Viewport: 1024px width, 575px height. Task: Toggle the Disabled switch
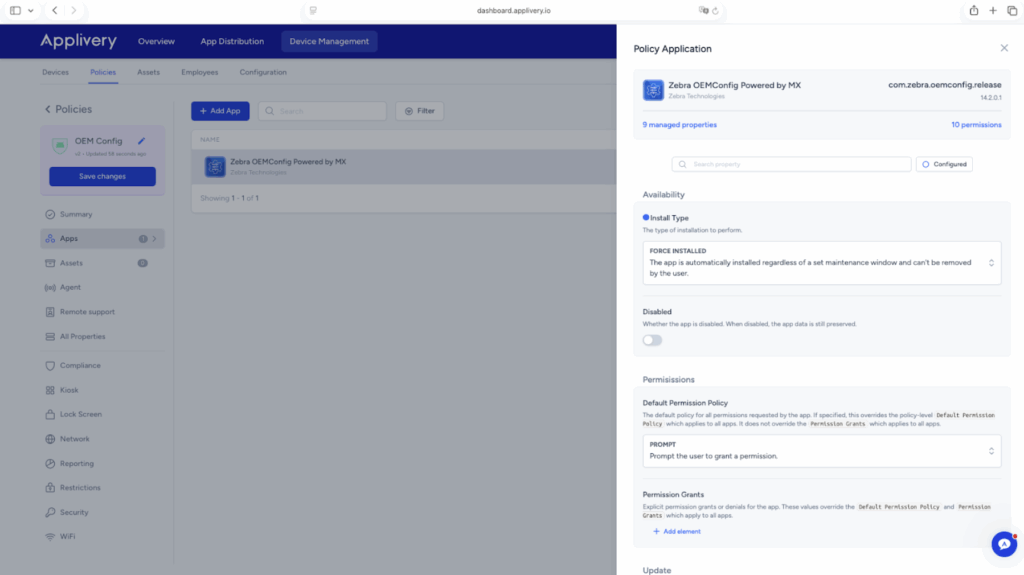tap(652, 340)
